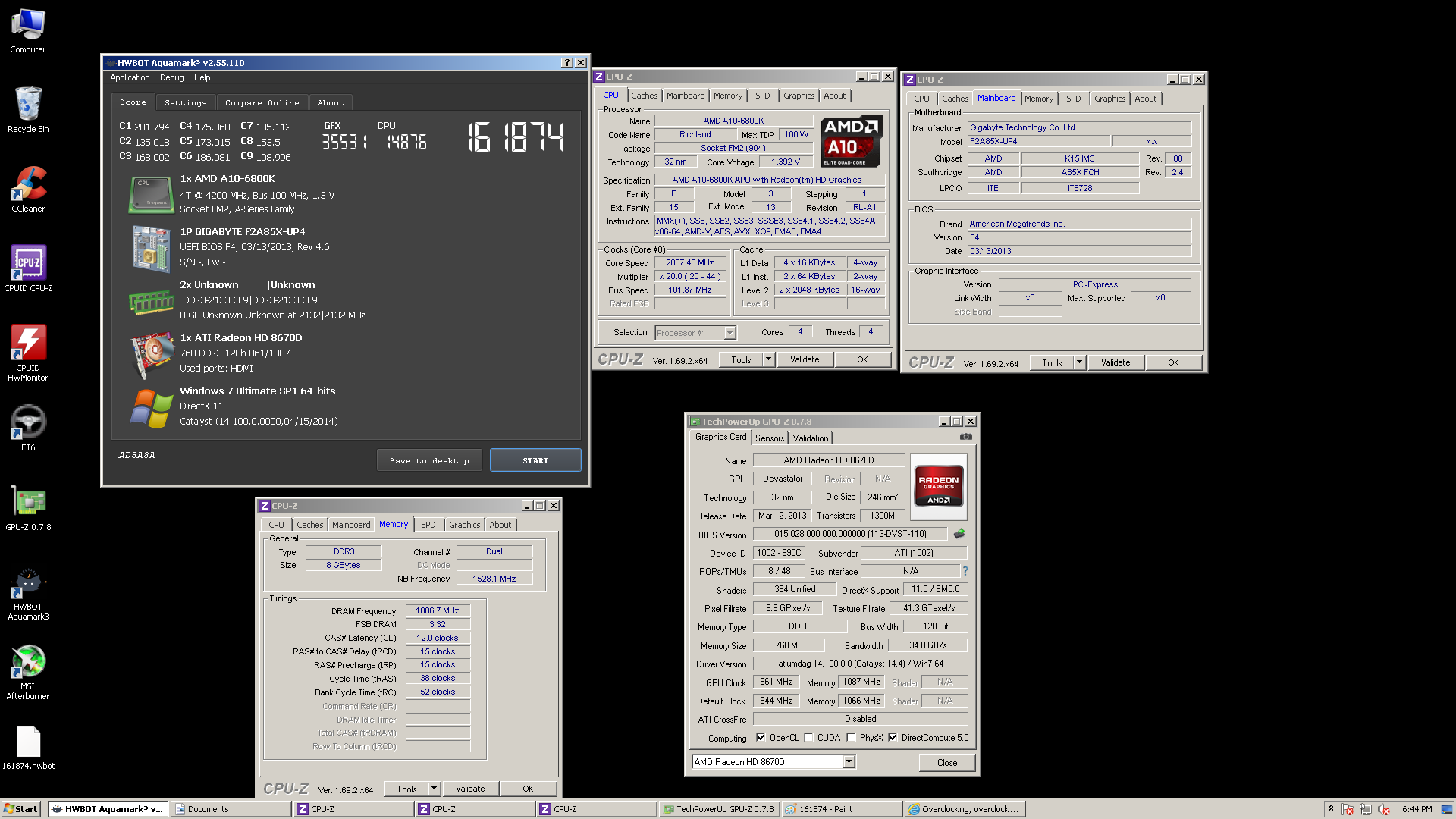Toggle the CUDA checkbox in GPU-Z
Screen dimensions: 1456x819
(x=808, y=738)
